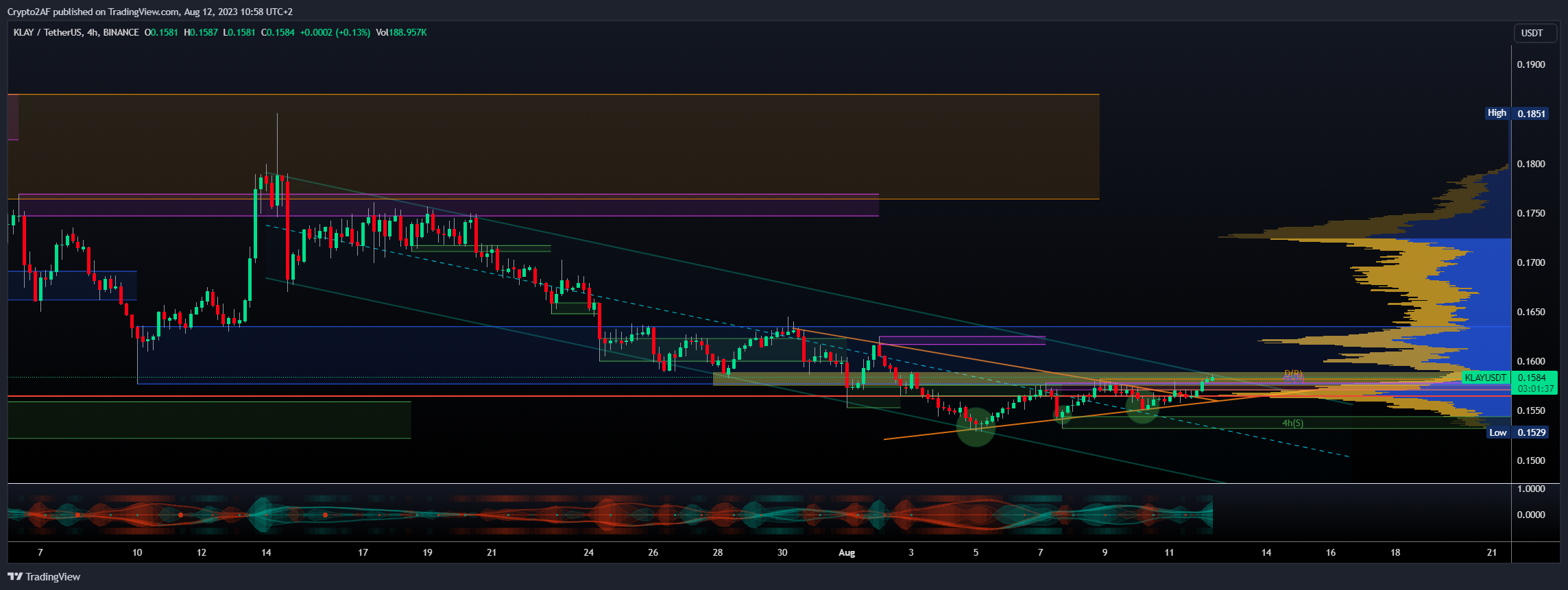
Task: Click the 0.1650 price axis label
Action: tap(1531, 312)
